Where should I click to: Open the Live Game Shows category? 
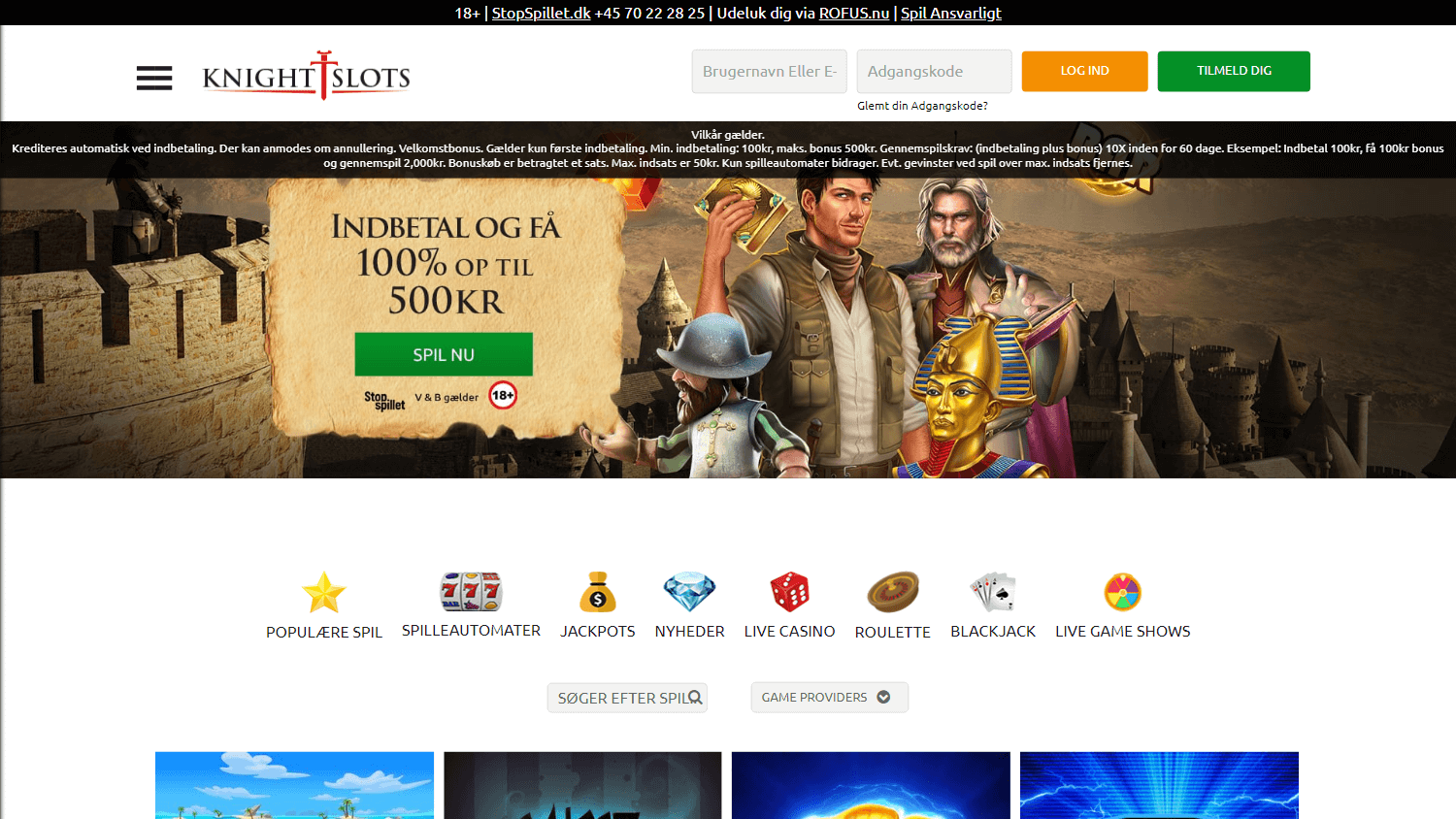(x=1123, y=632)
